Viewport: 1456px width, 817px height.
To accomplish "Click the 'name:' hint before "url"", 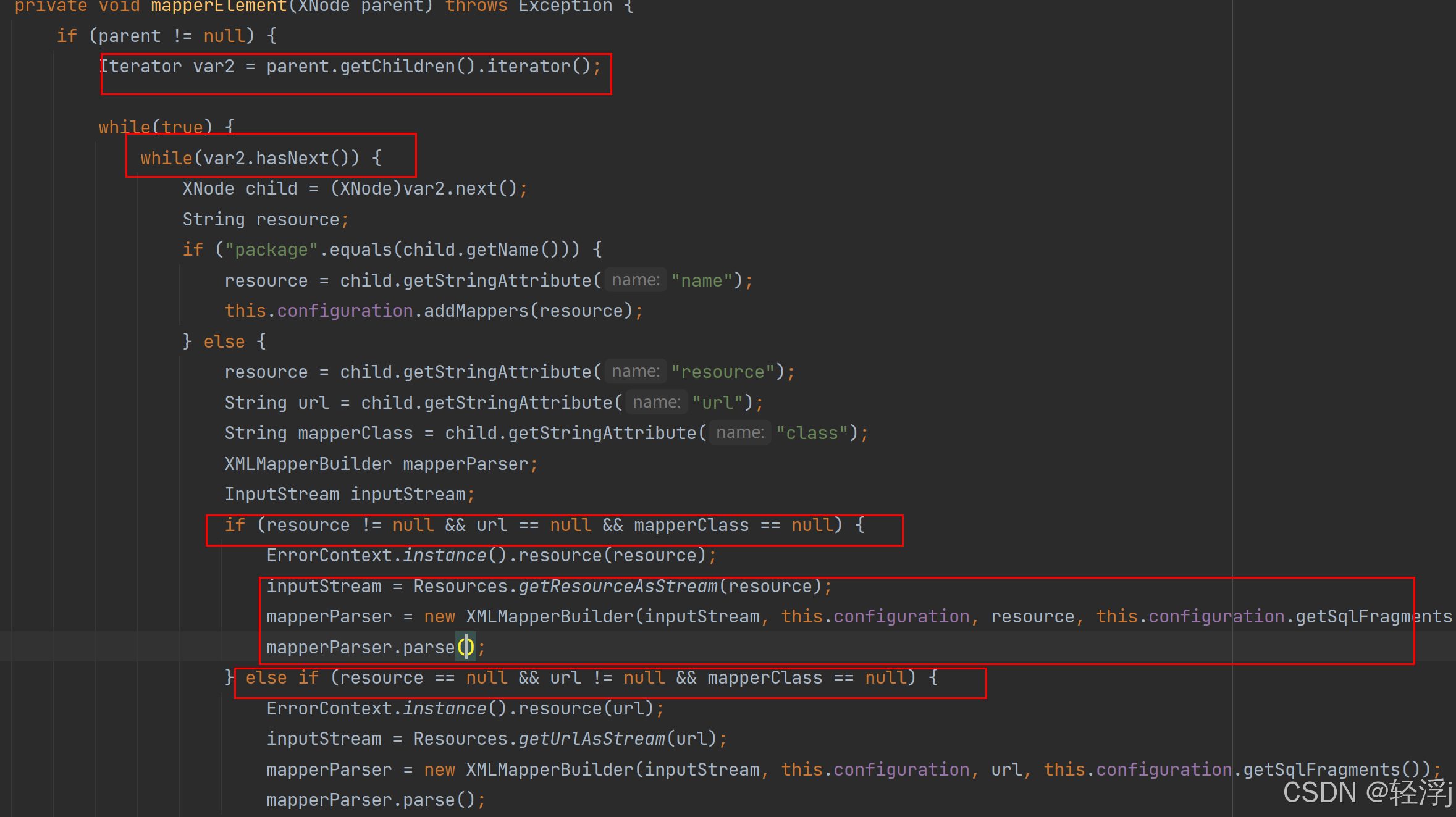I will click(656, 403).
